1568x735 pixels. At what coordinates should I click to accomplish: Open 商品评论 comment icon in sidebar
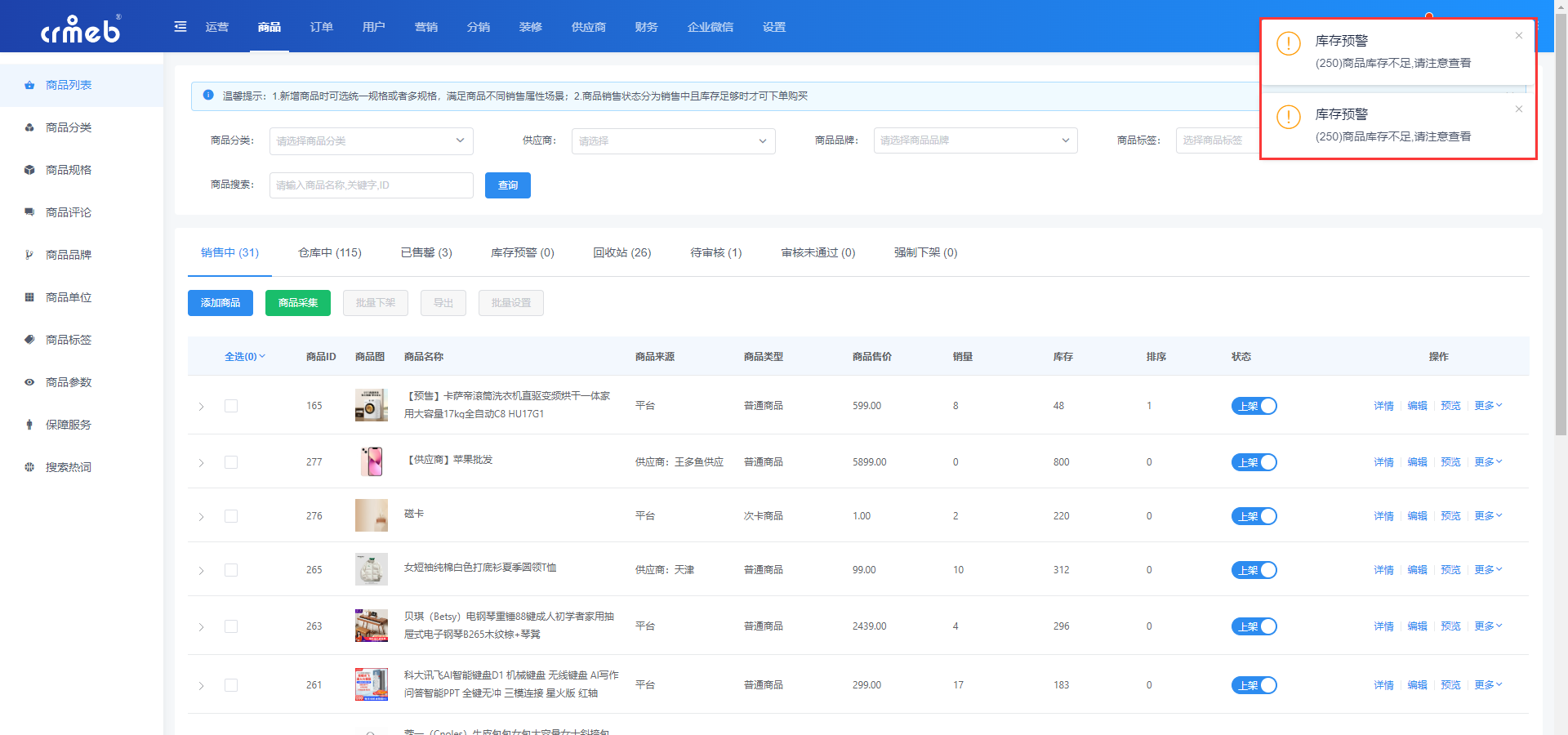point(29,212)
